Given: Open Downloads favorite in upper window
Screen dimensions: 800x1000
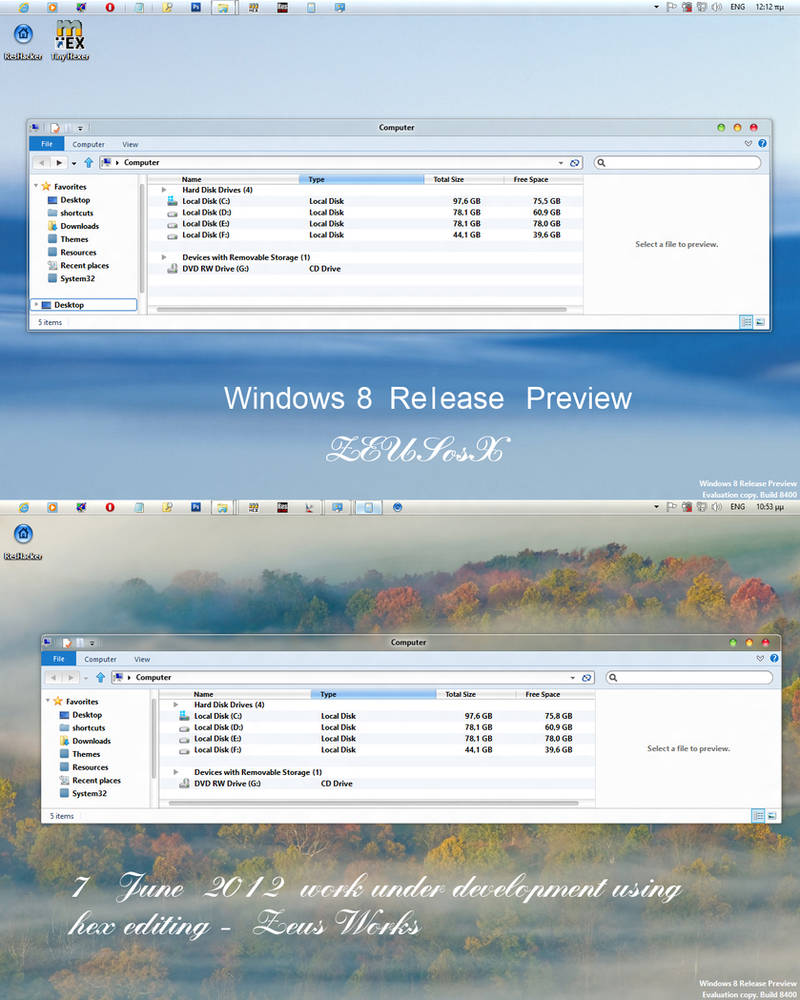Looking at the screenshot, I should pos(73,226).
